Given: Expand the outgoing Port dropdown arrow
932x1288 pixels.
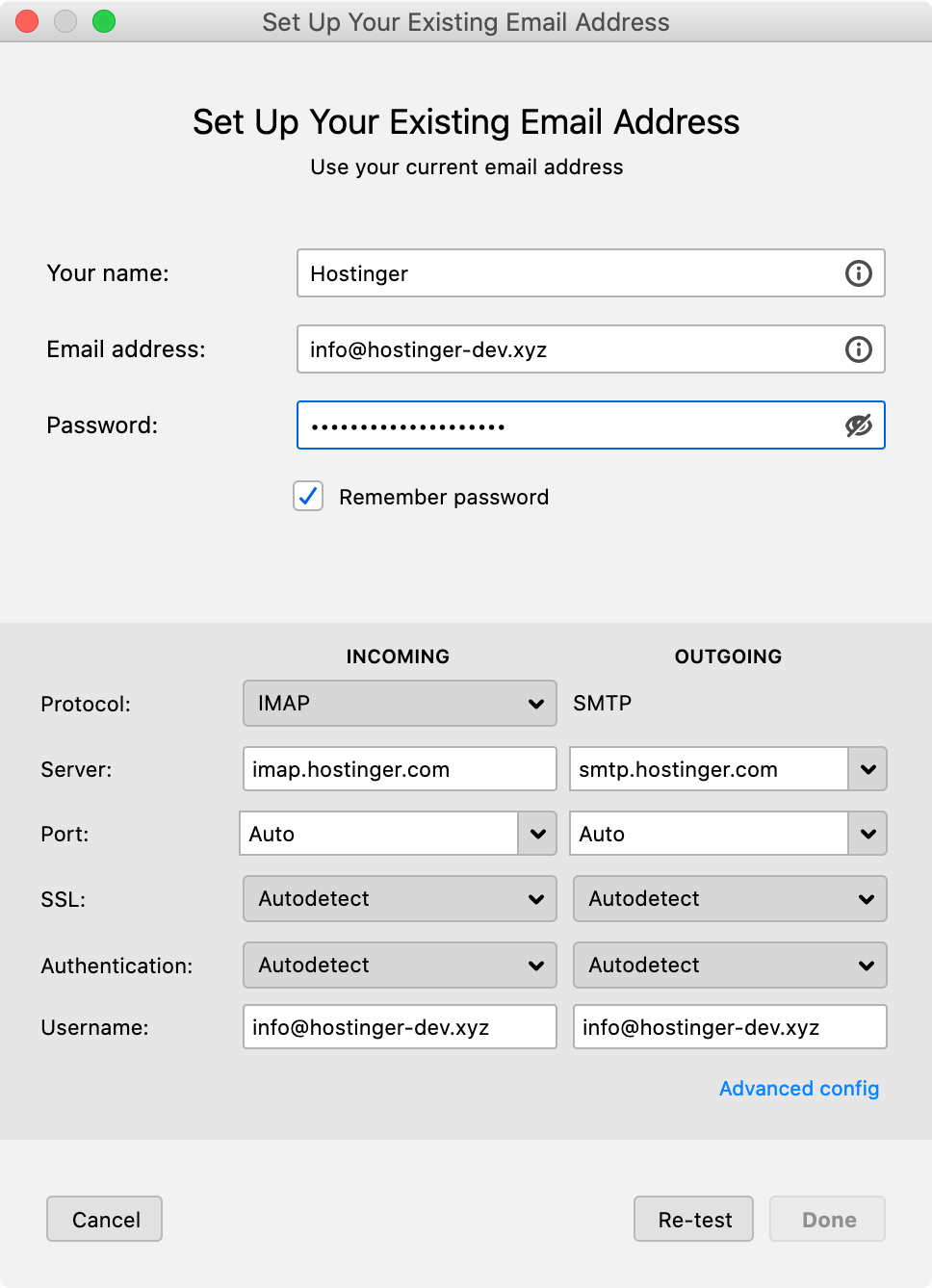Looking at the screenshot, I should (x=867, y=834).
